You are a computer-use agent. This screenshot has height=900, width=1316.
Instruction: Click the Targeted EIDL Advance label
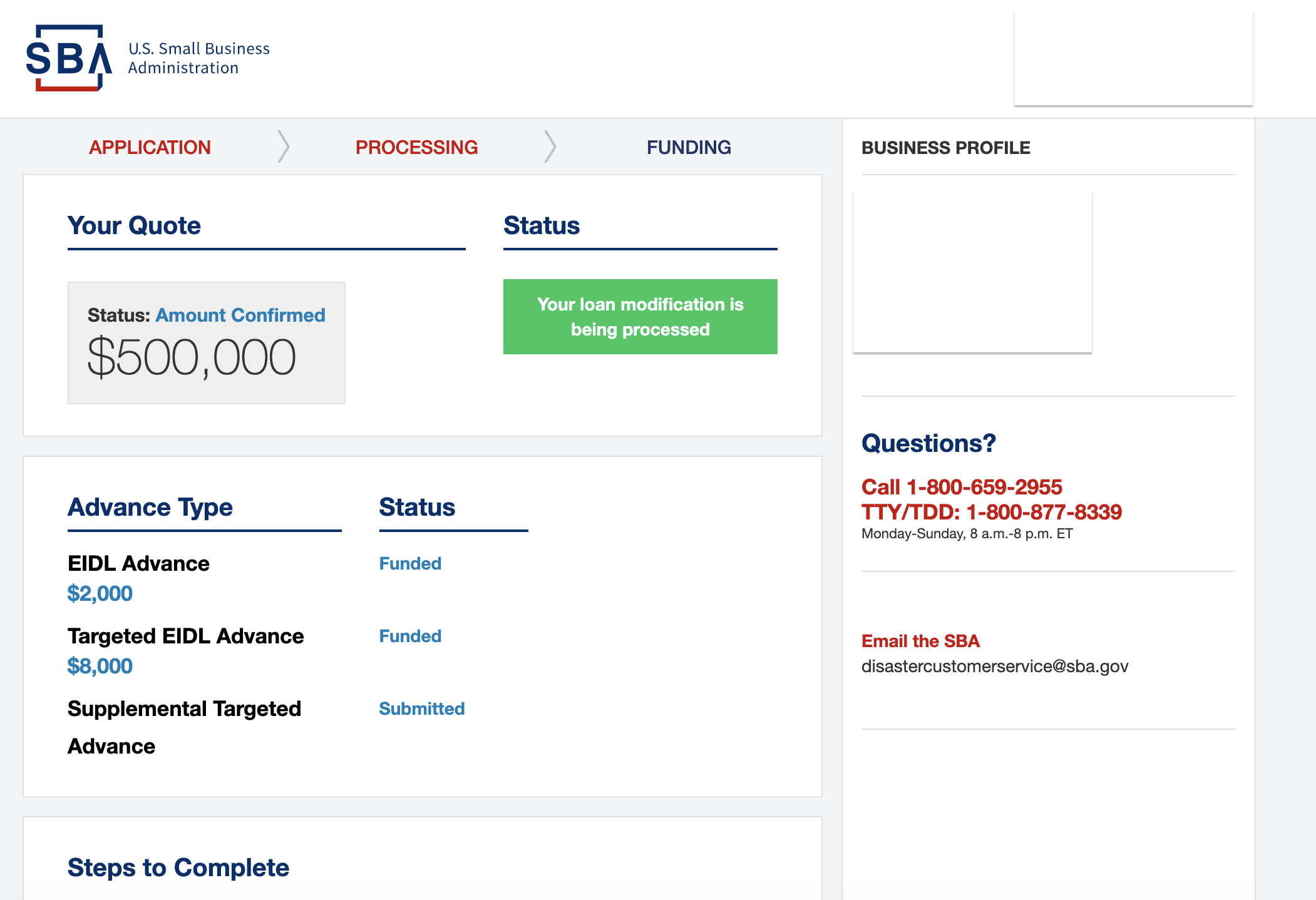point(186,636)
